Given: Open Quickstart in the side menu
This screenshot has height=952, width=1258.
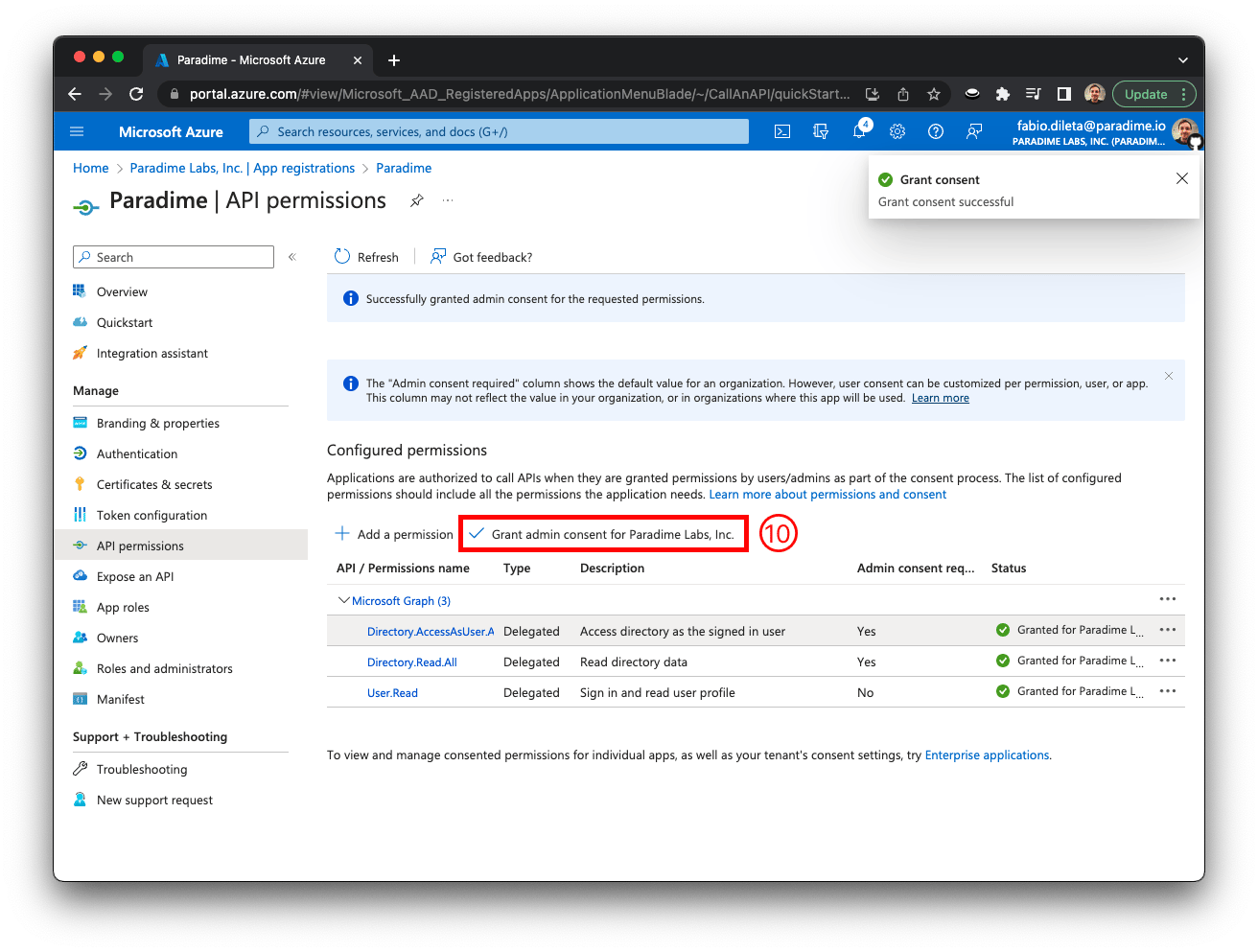Looking at the screenshot, I should 125,322.
